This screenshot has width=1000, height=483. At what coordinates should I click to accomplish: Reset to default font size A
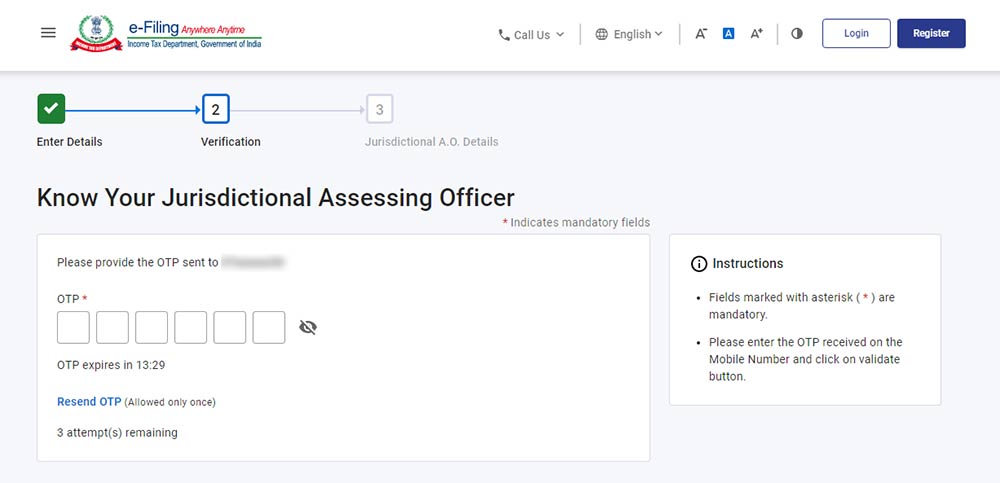tap(728, 34)
